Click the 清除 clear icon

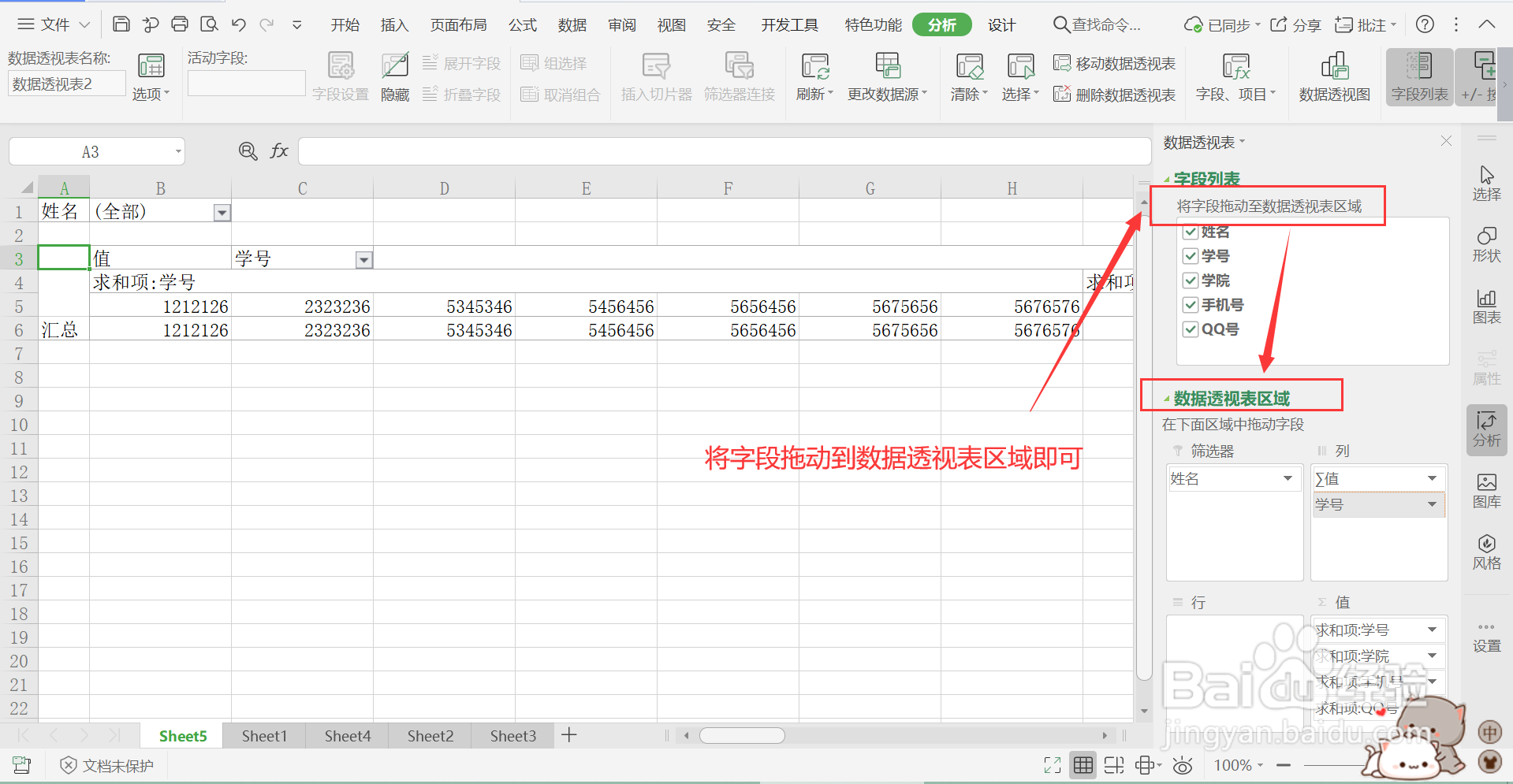pos(969,77)
